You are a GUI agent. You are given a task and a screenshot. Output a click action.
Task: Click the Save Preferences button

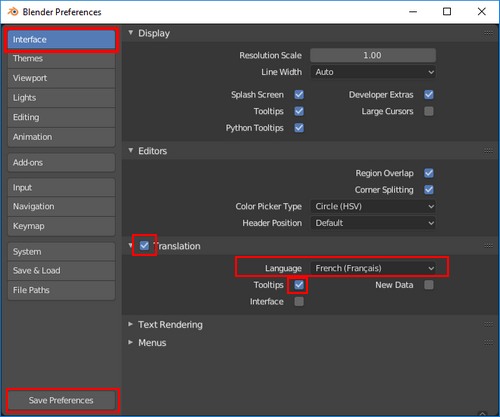point(61,400)
